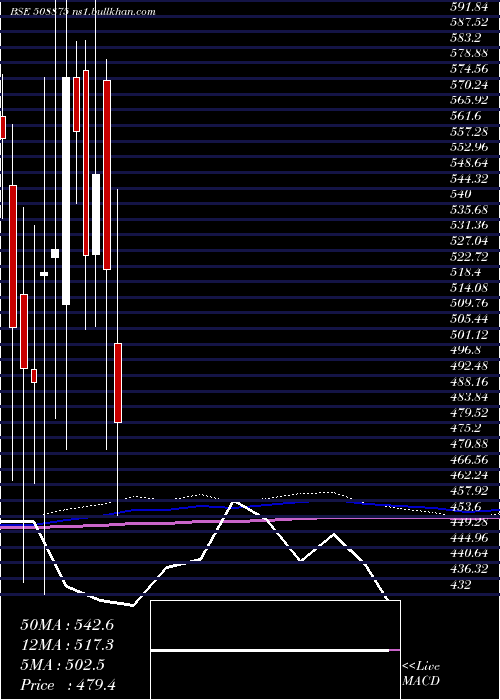
Task: Click inside the Live MACD panel box
Action: pyautogui.click(x=275, y=650)
